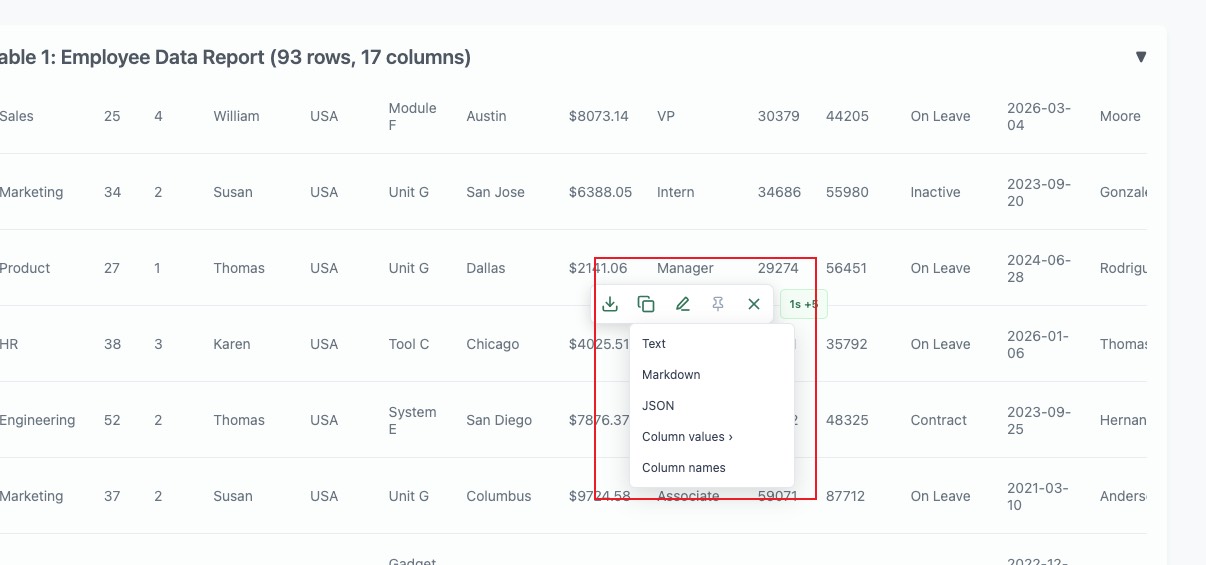
Task: Choose Column names from the copy menu
Action: click(x=712, y=468)
